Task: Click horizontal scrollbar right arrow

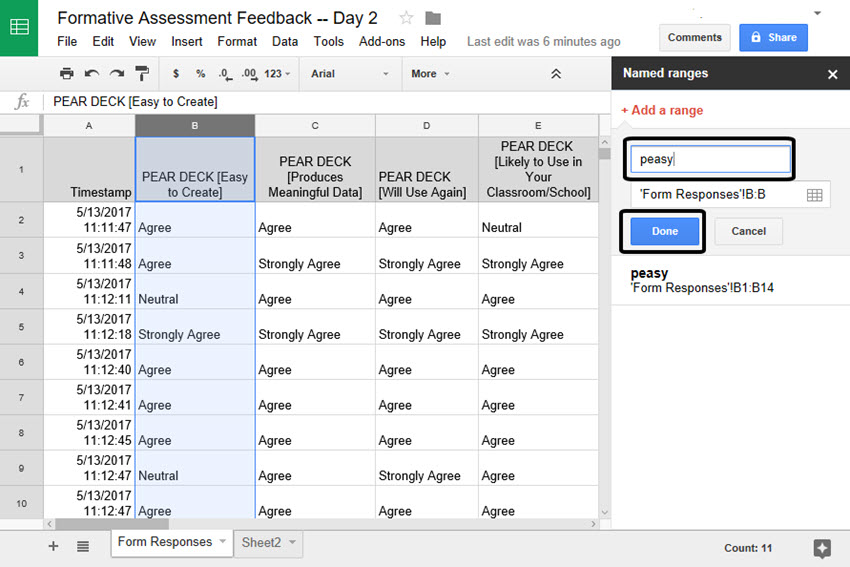Action: coord(593,524)
